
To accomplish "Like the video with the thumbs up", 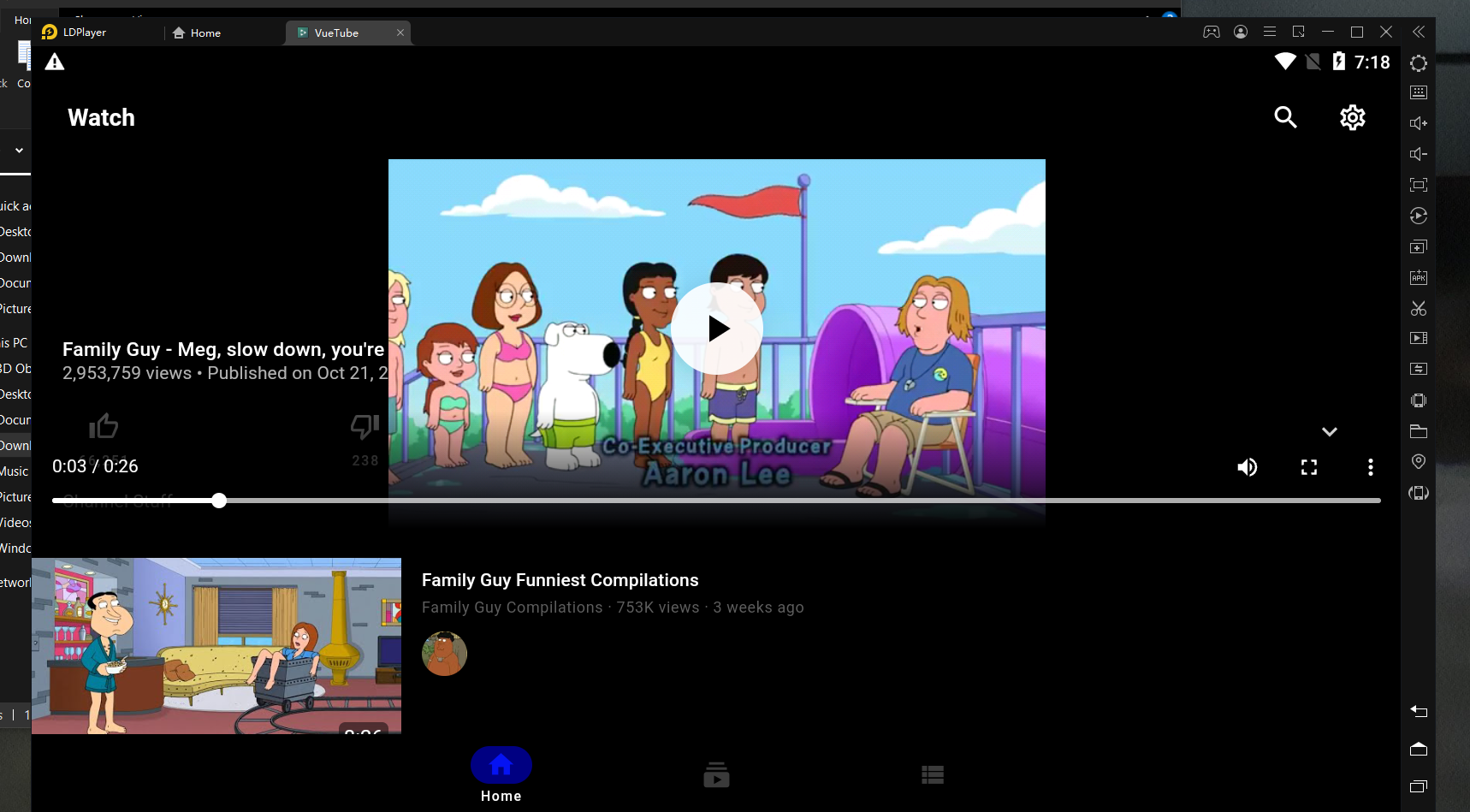I will coord(104,425).
